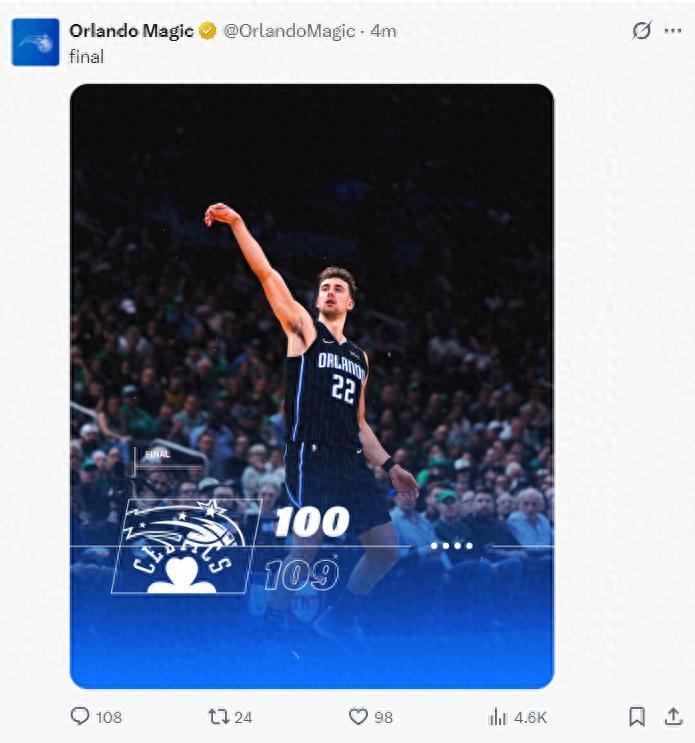Like the post with heart icon
This screenshot has width=695, height=743.
coord(357,716)
